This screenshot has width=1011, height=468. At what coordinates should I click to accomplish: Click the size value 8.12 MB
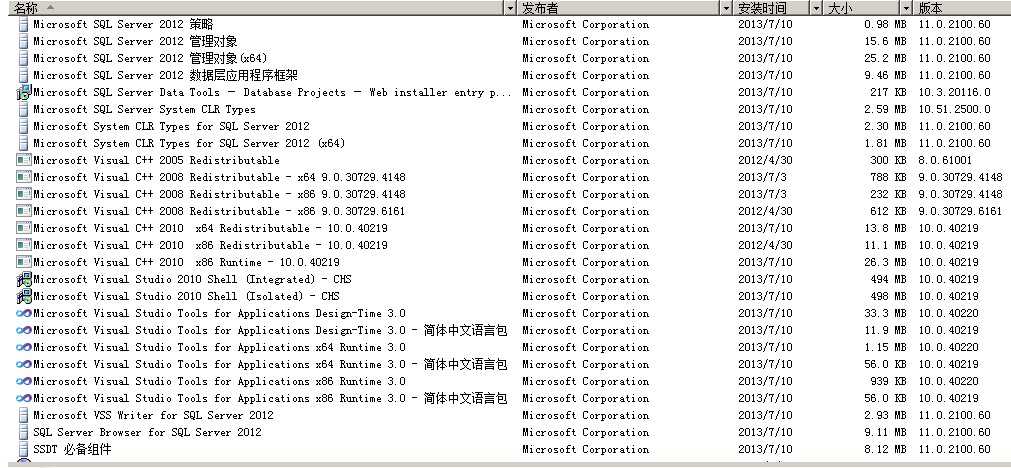point(885,450)
